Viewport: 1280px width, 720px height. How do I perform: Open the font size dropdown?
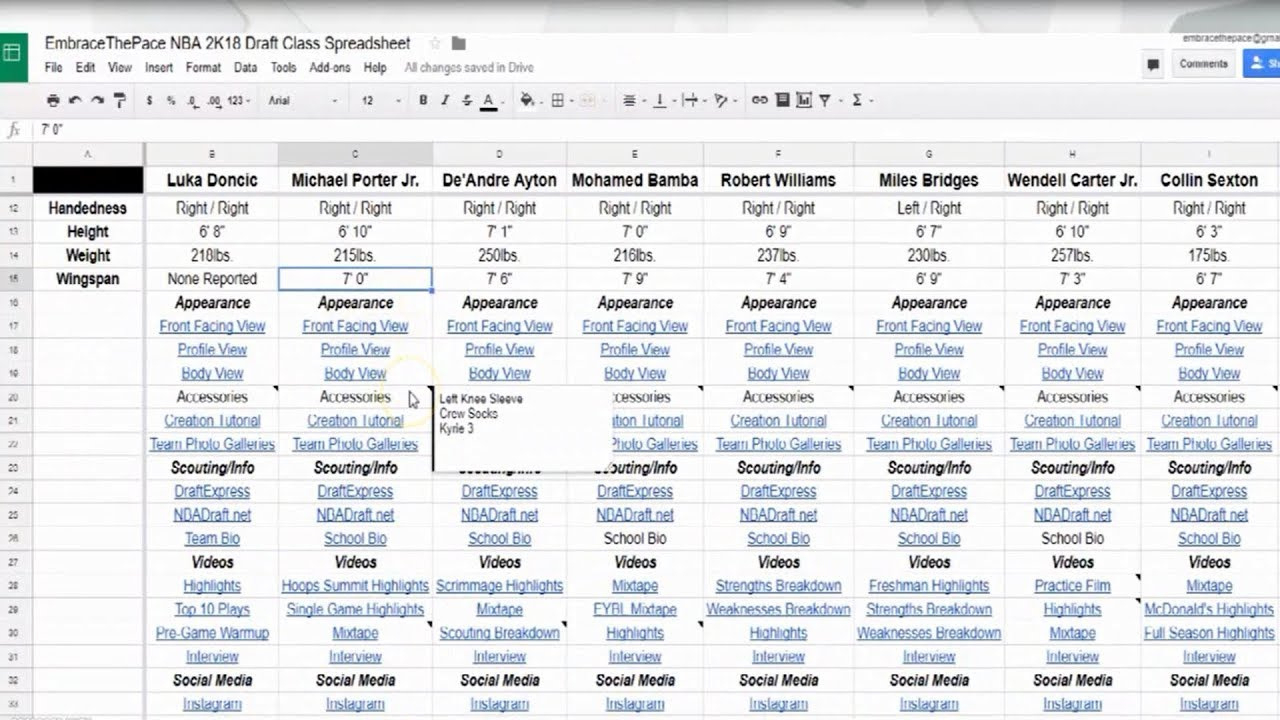click(381, 100)
